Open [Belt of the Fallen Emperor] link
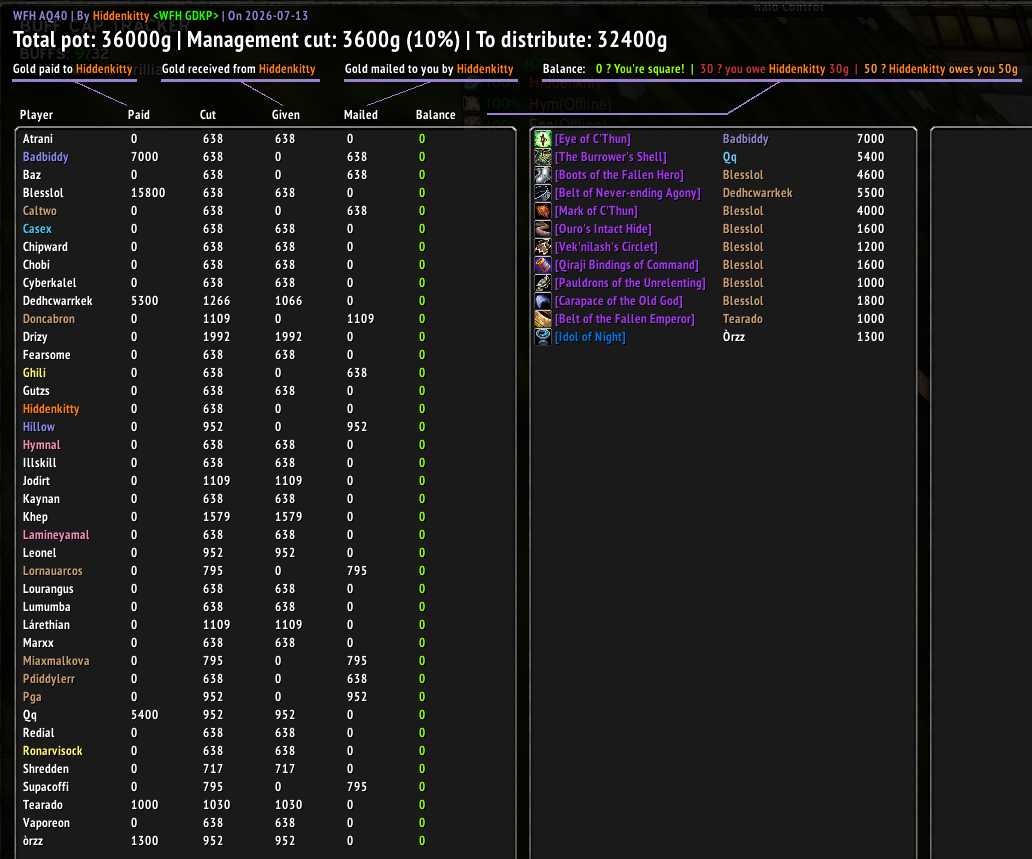The image size is (1032, 859). click(625, 319)
